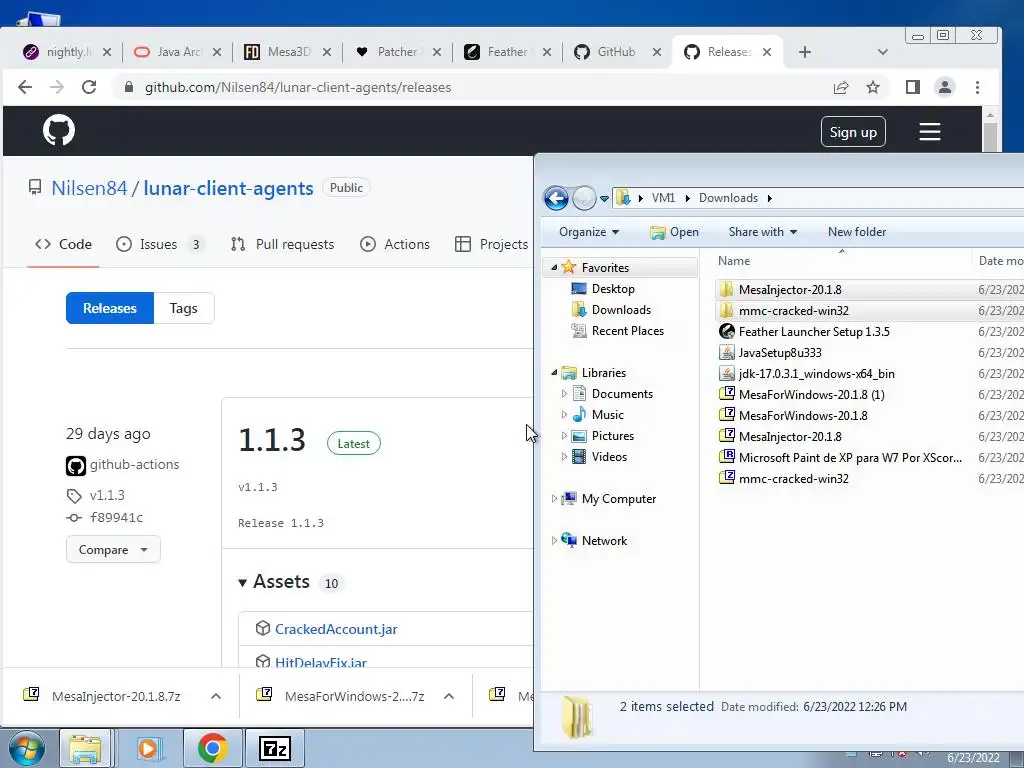Click the Sign up button

coord(853,132)
